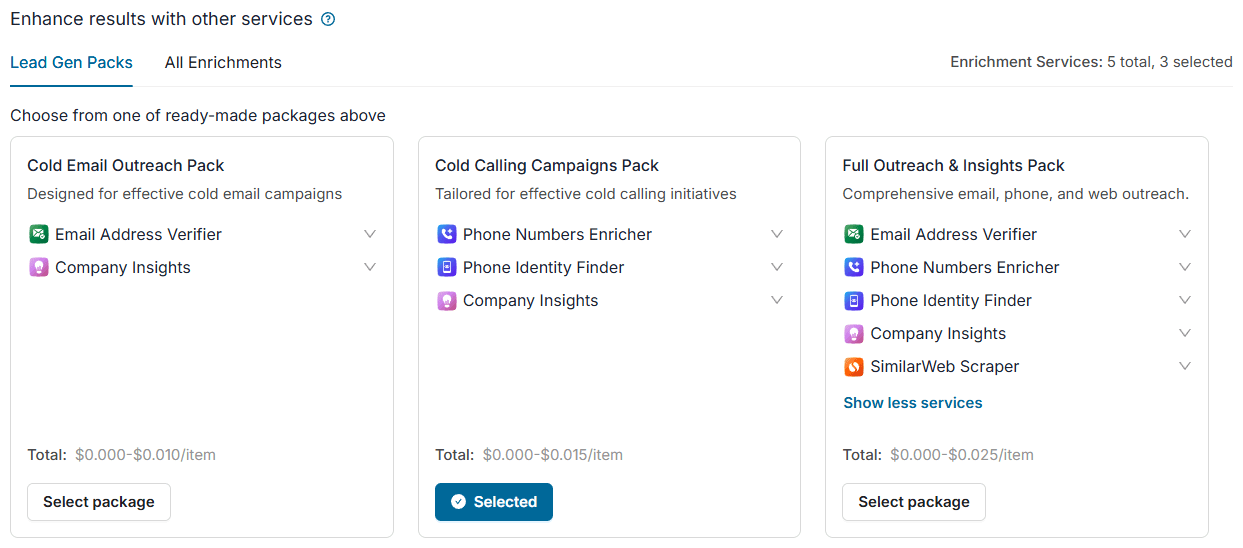This screenshot has width=1243, height=548.
Task: Click the Cold Calling Campaigns Pack title
Action: (x=547, y=165)
